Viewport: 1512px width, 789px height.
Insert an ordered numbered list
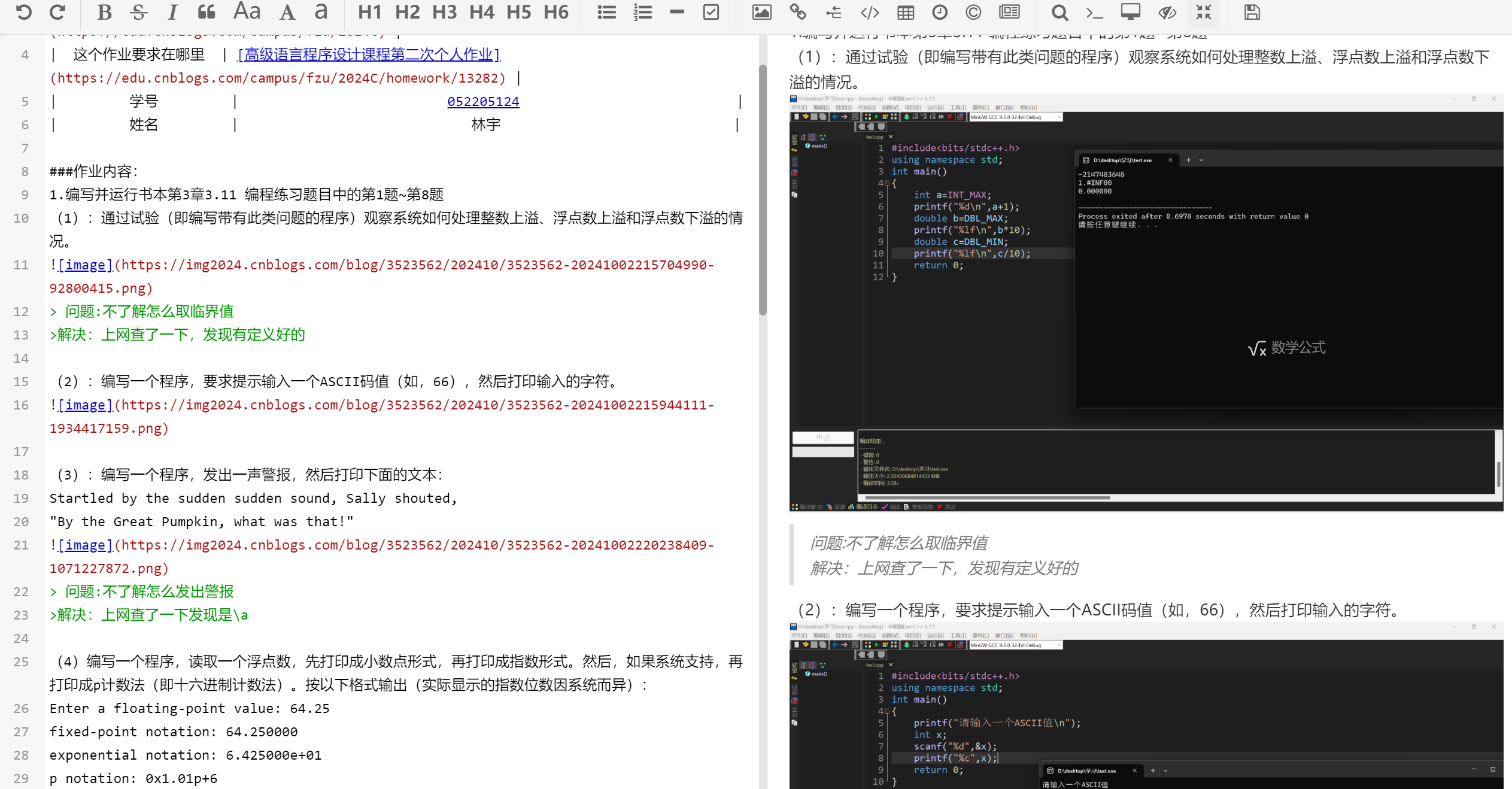coord(642,12)
